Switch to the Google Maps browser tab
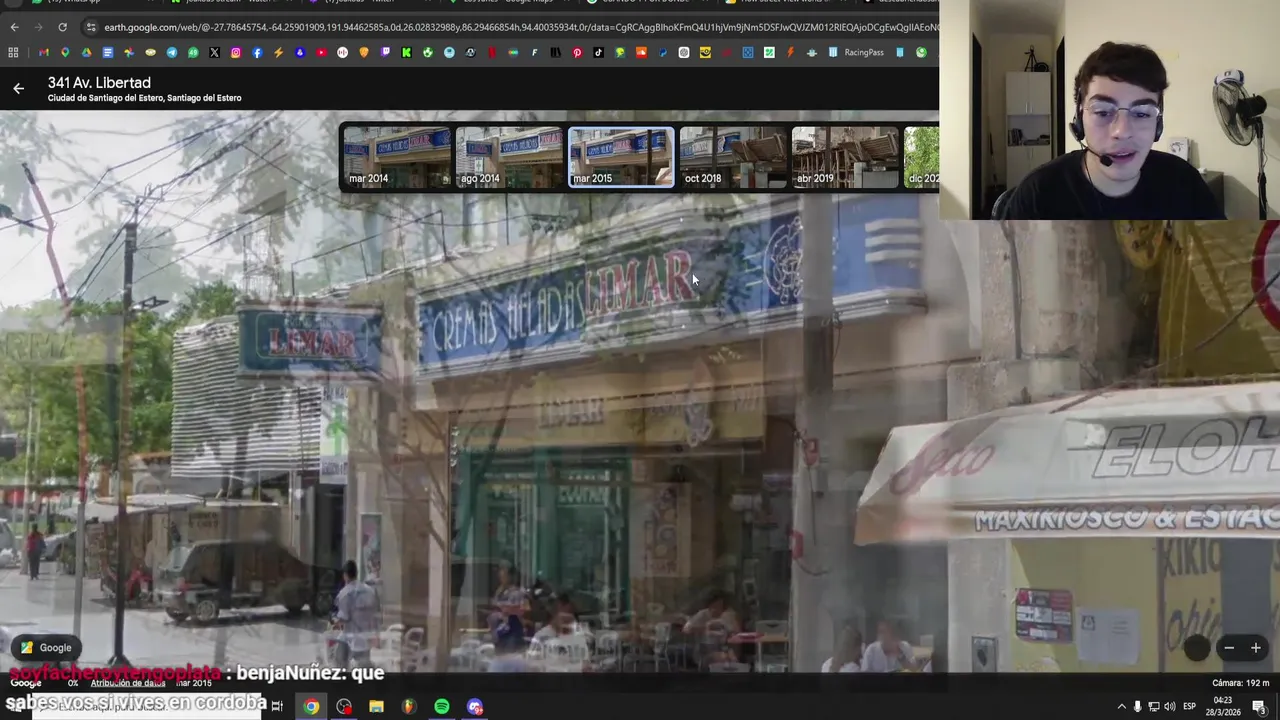This screenshot has height=720, width=1280. (x=514, y=2)
